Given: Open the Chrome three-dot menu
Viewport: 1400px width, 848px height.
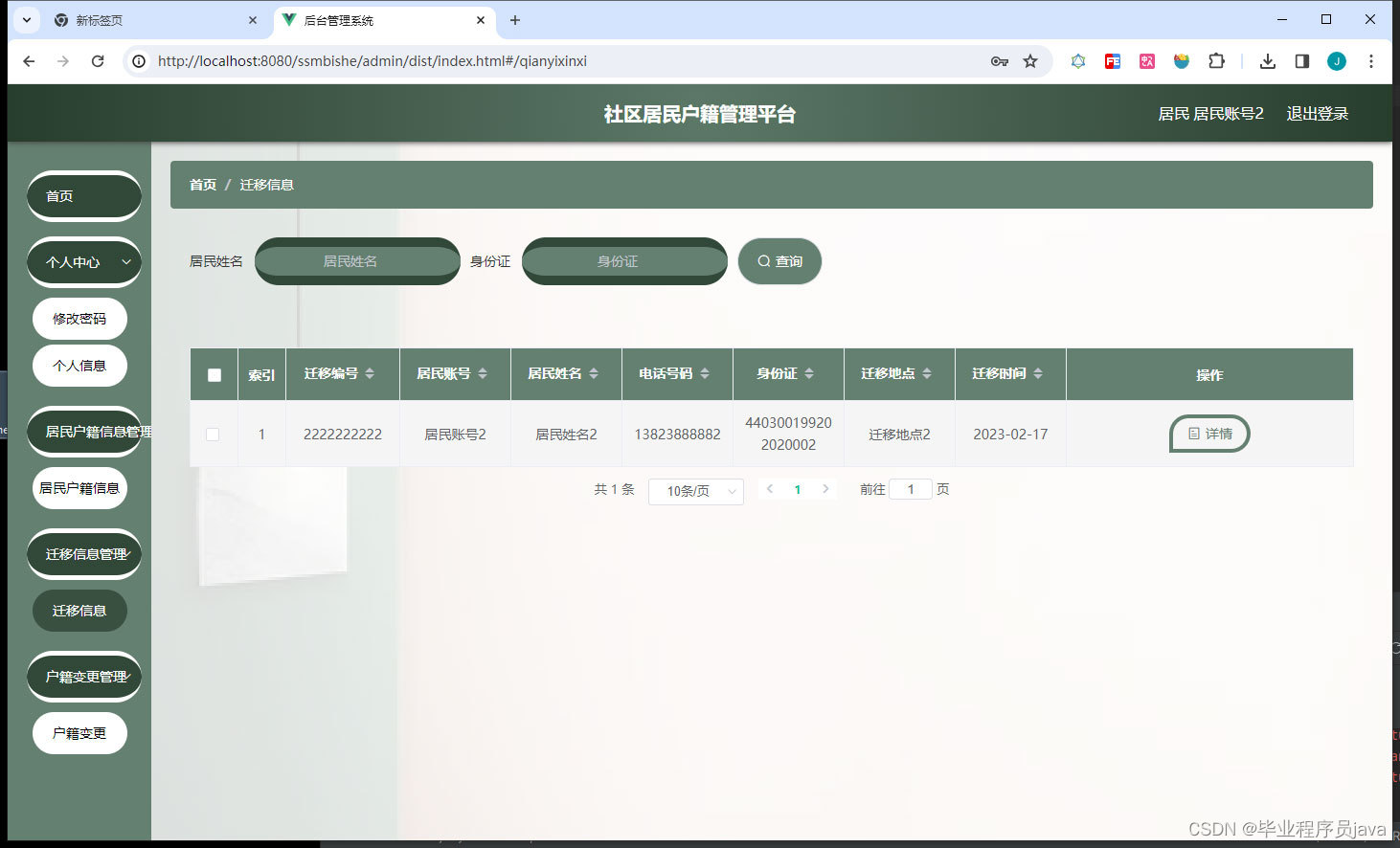Looking at the screenshot, I should [1371, 61].
